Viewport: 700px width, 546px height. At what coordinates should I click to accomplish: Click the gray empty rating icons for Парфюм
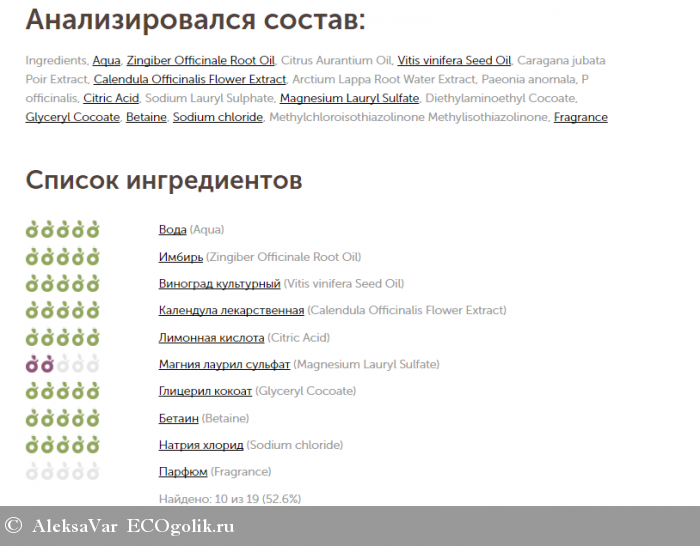tap(62, 471)
